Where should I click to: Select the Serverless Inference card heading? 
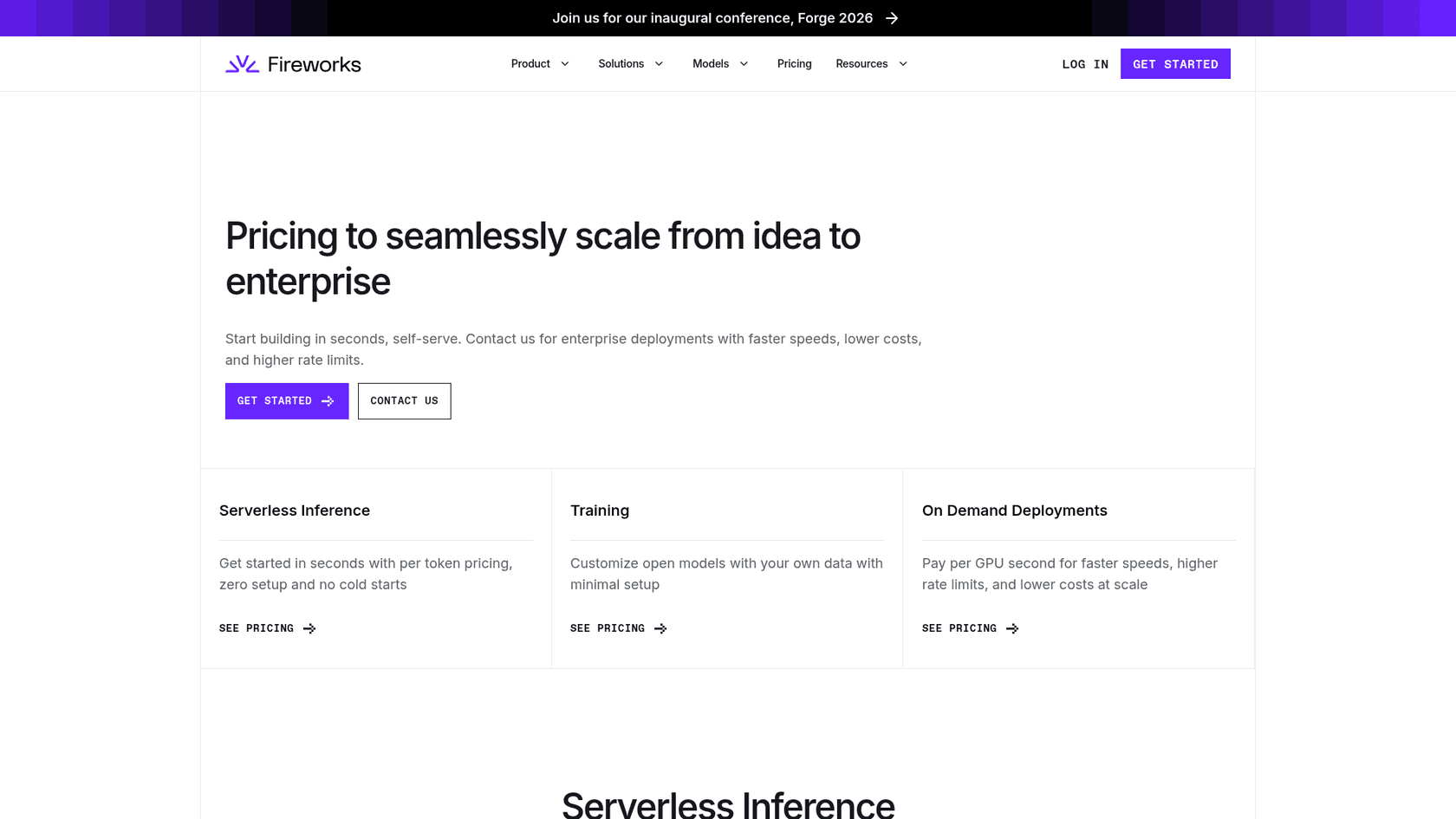pos(295,510)
